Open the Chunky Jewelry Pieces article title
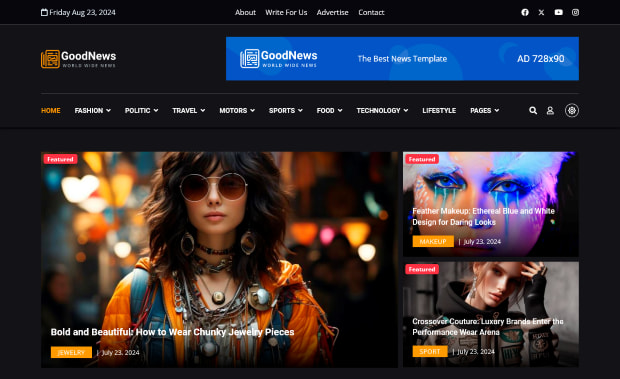This screenshot has height=379, width=620. 172,332
